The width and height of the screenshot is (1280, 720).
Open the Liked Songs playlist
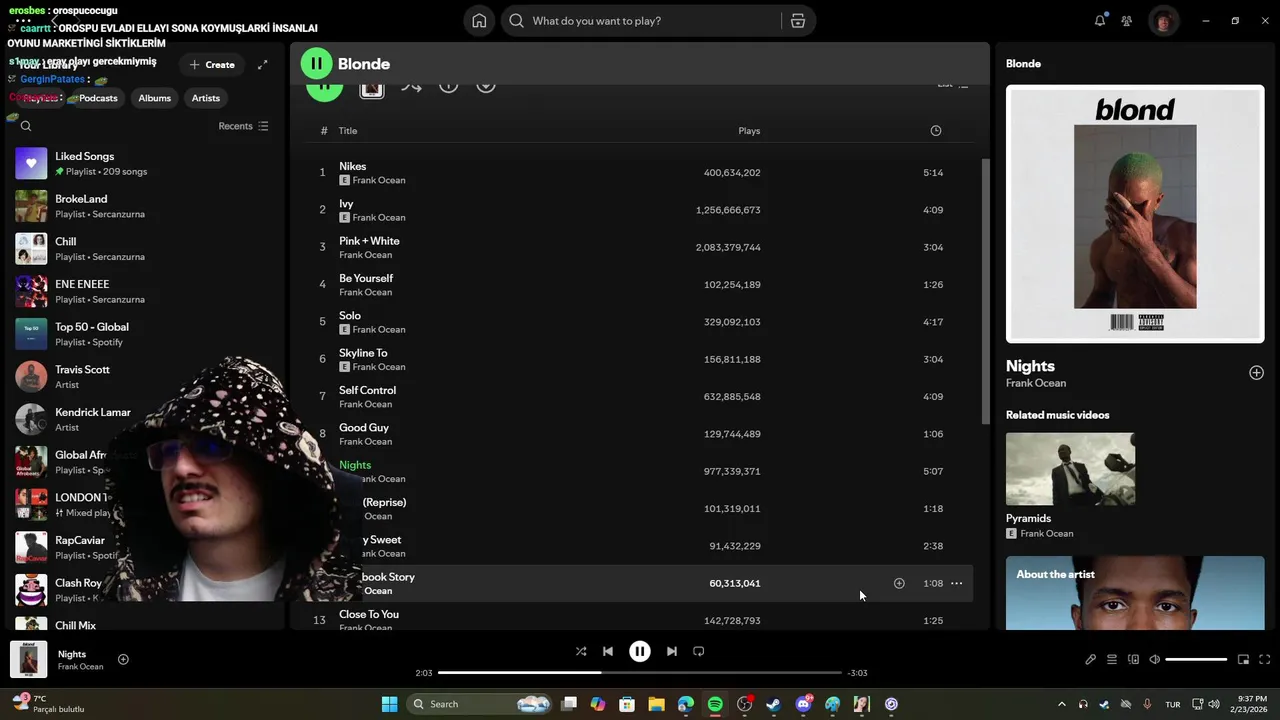tap(145, 163)
